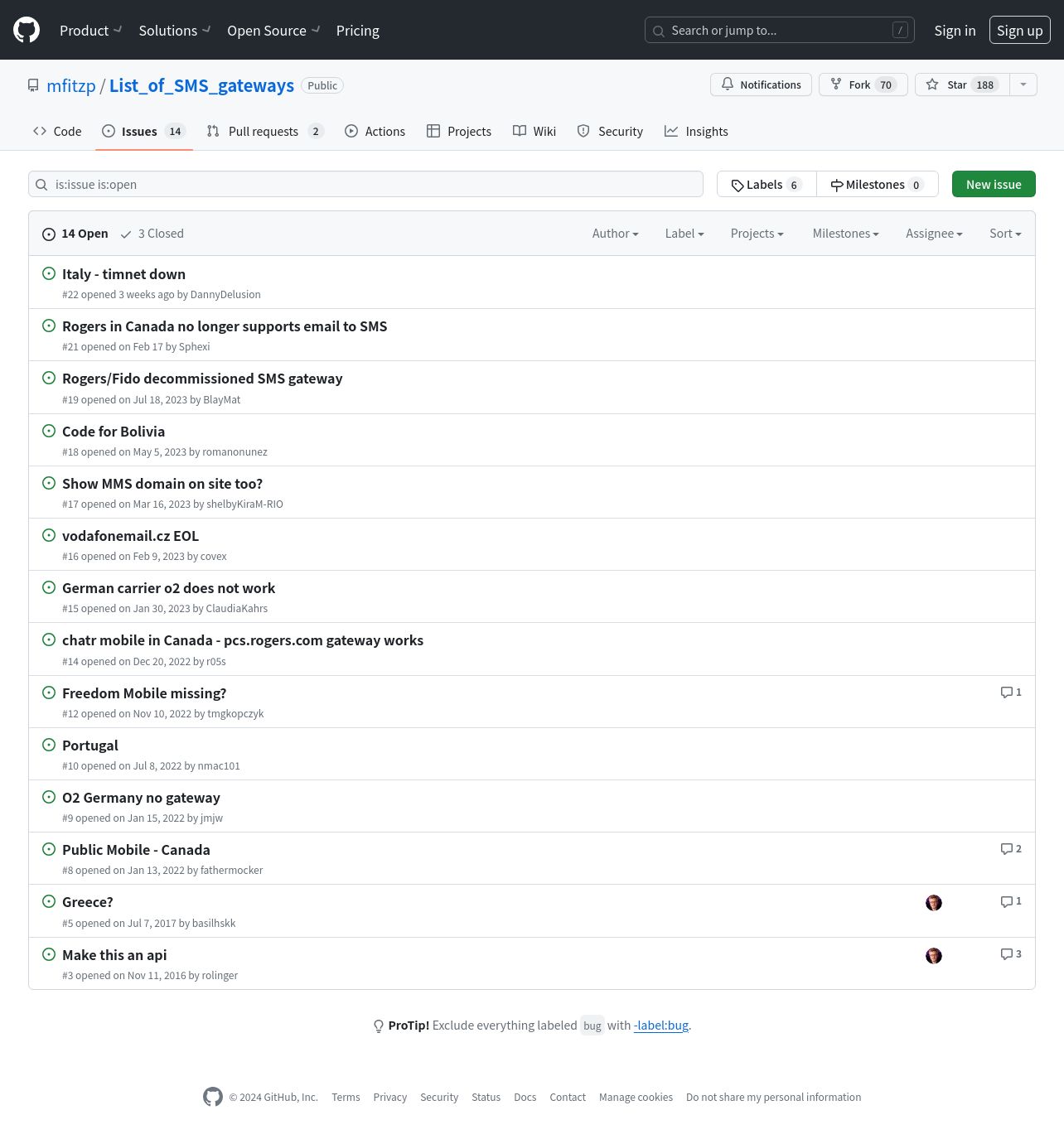Open the Solutions menu
Viewport: 1064px width, 1139px height.
175,30
